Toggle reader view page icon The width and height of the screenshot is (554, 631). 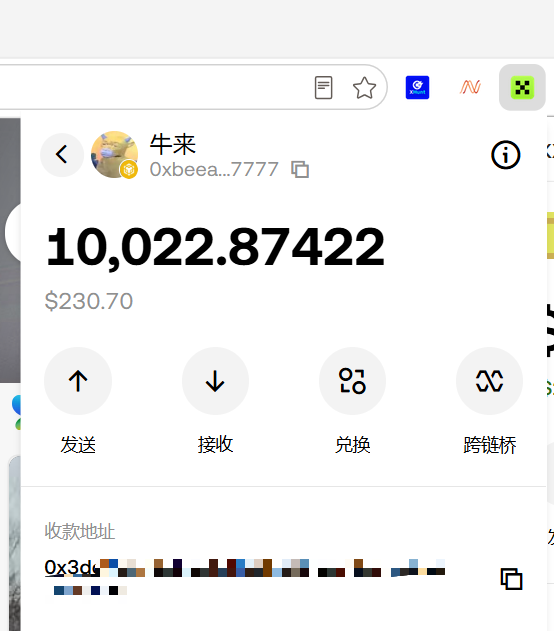tap(323, 87)
